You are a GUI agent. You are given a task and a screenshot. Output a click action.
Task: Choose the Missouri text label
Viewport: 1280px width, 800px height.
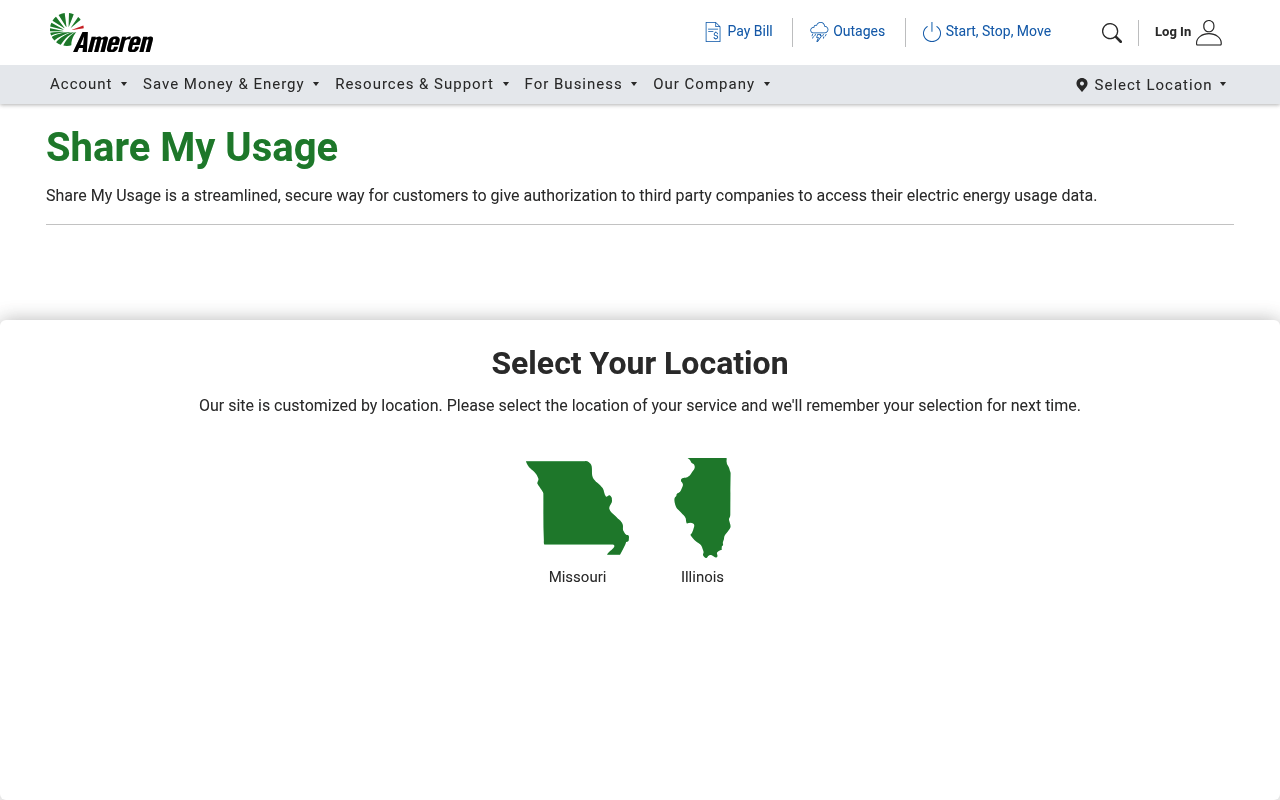[577, 577]
